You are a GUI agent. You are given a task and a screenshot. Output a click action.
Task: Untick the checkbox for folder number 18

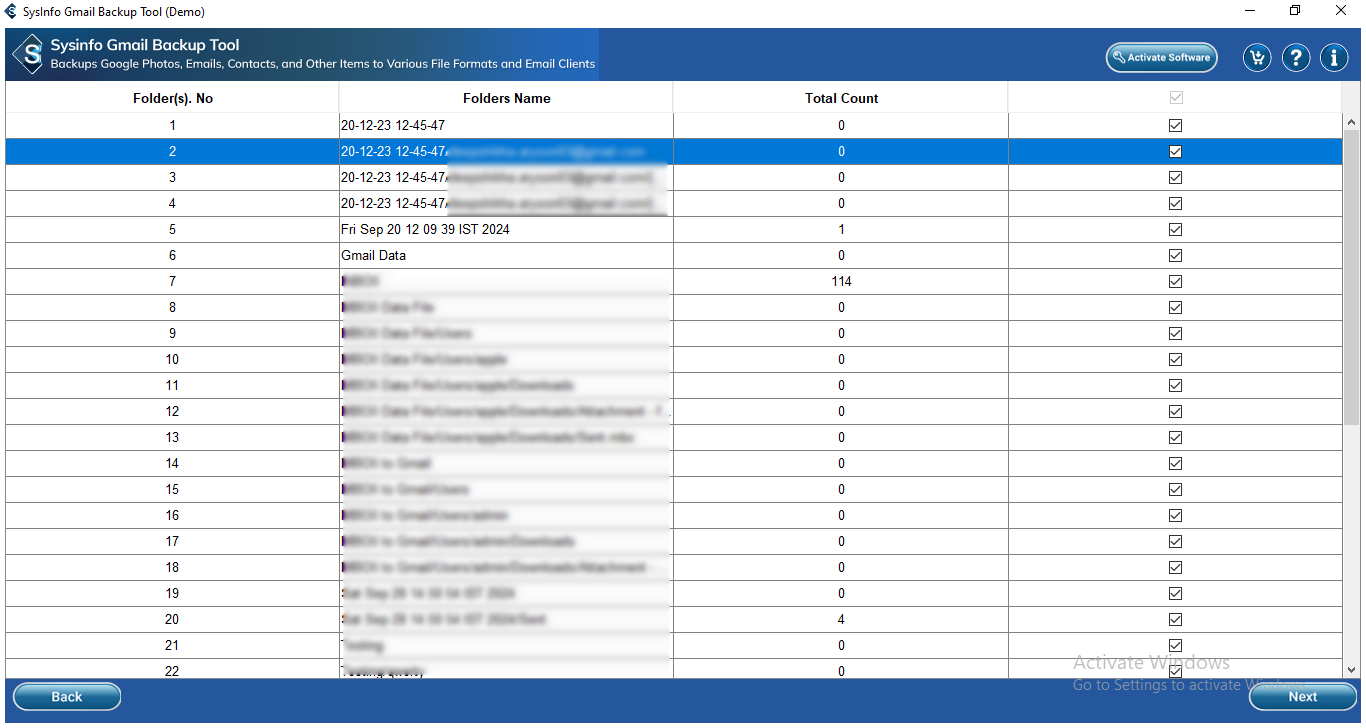[x=1175, y=567]
